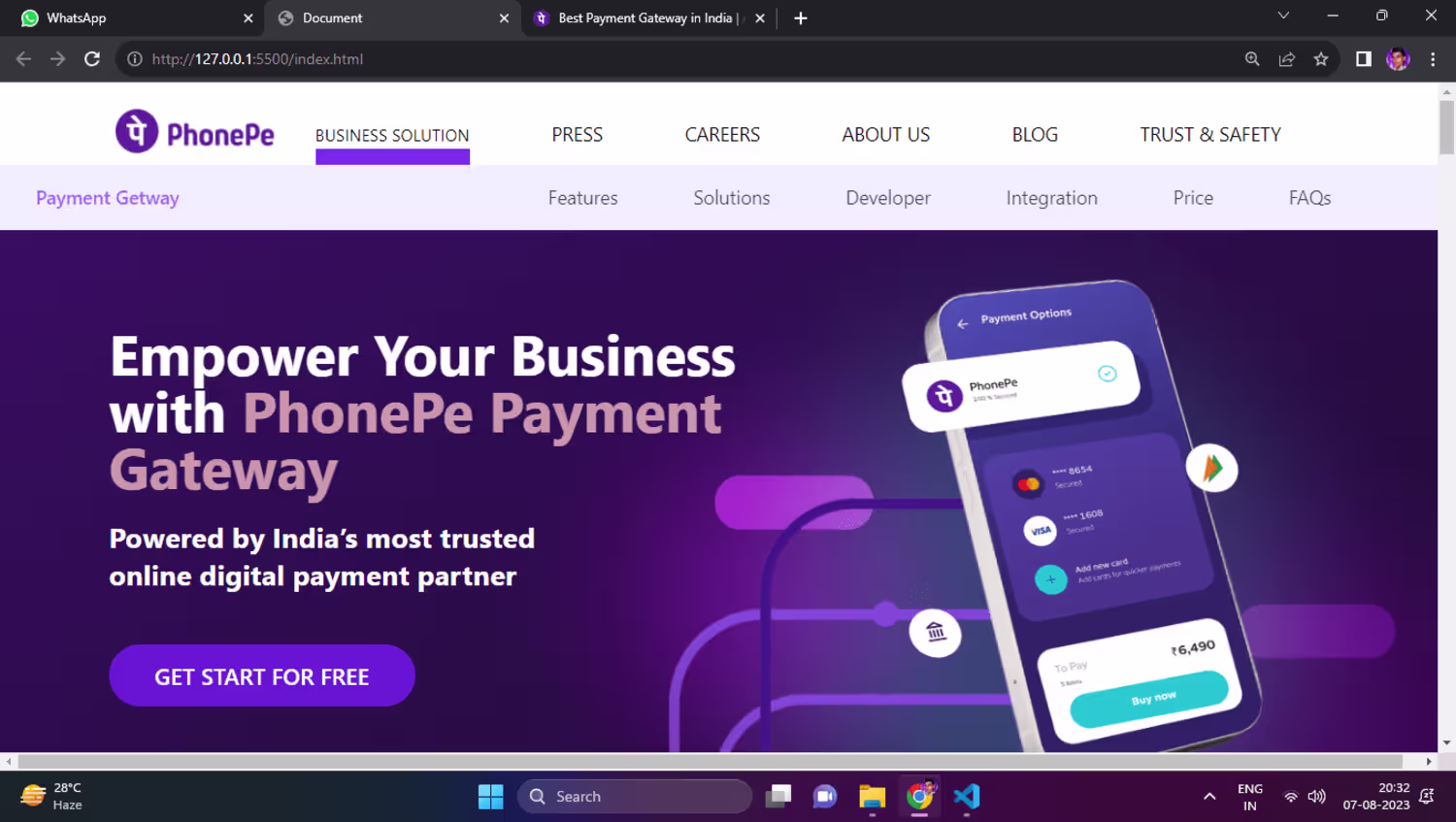
Task: Click the share page icon in address bar
Action: coord(1287,59)
